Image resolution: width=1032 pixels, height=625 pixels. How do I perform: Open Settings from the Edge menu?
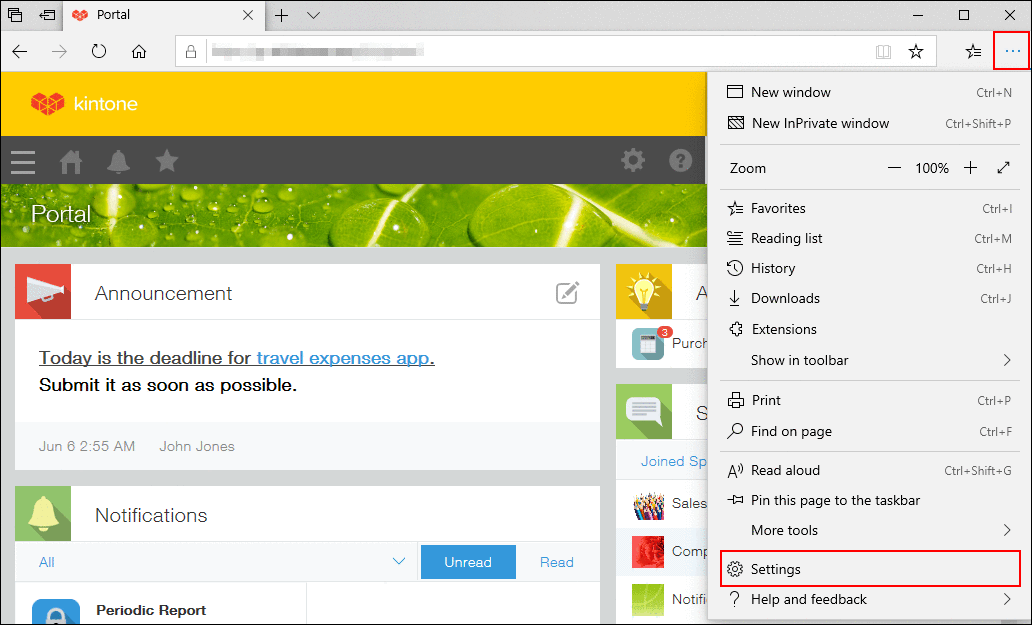pos(775,568)
